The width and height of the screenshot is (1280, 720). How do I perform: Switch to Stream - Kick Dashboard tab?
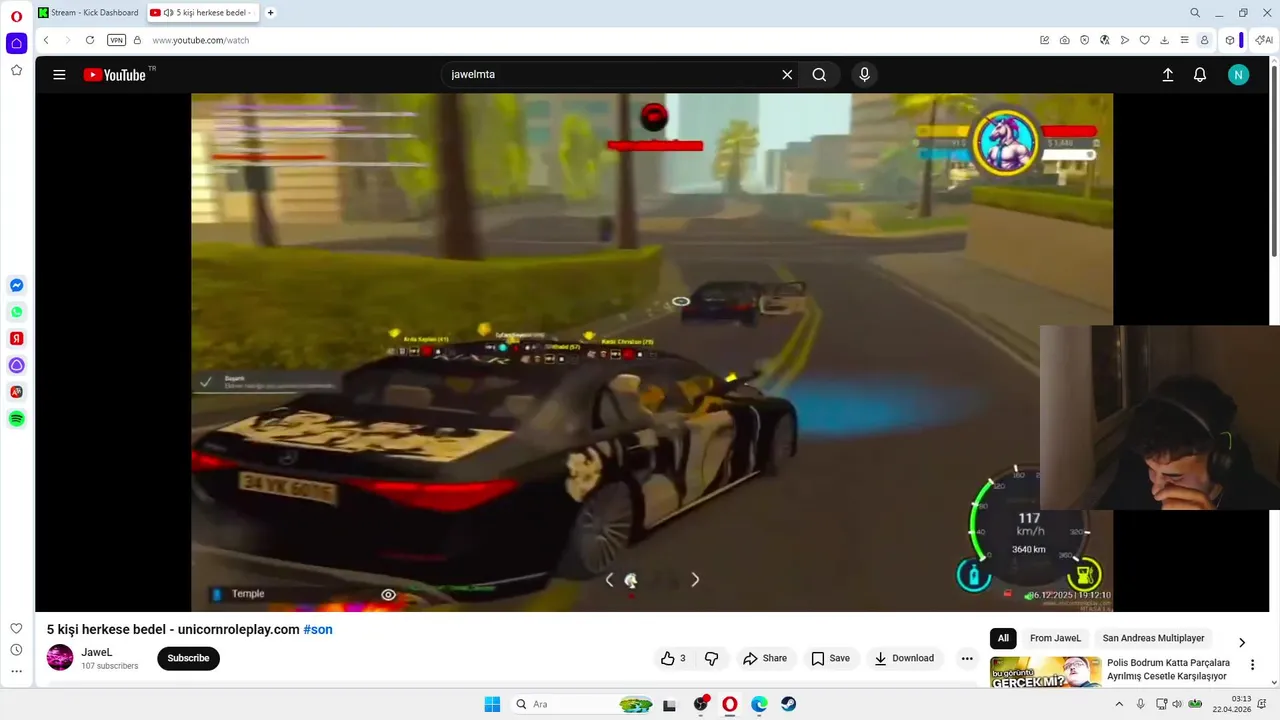(88, 12)
